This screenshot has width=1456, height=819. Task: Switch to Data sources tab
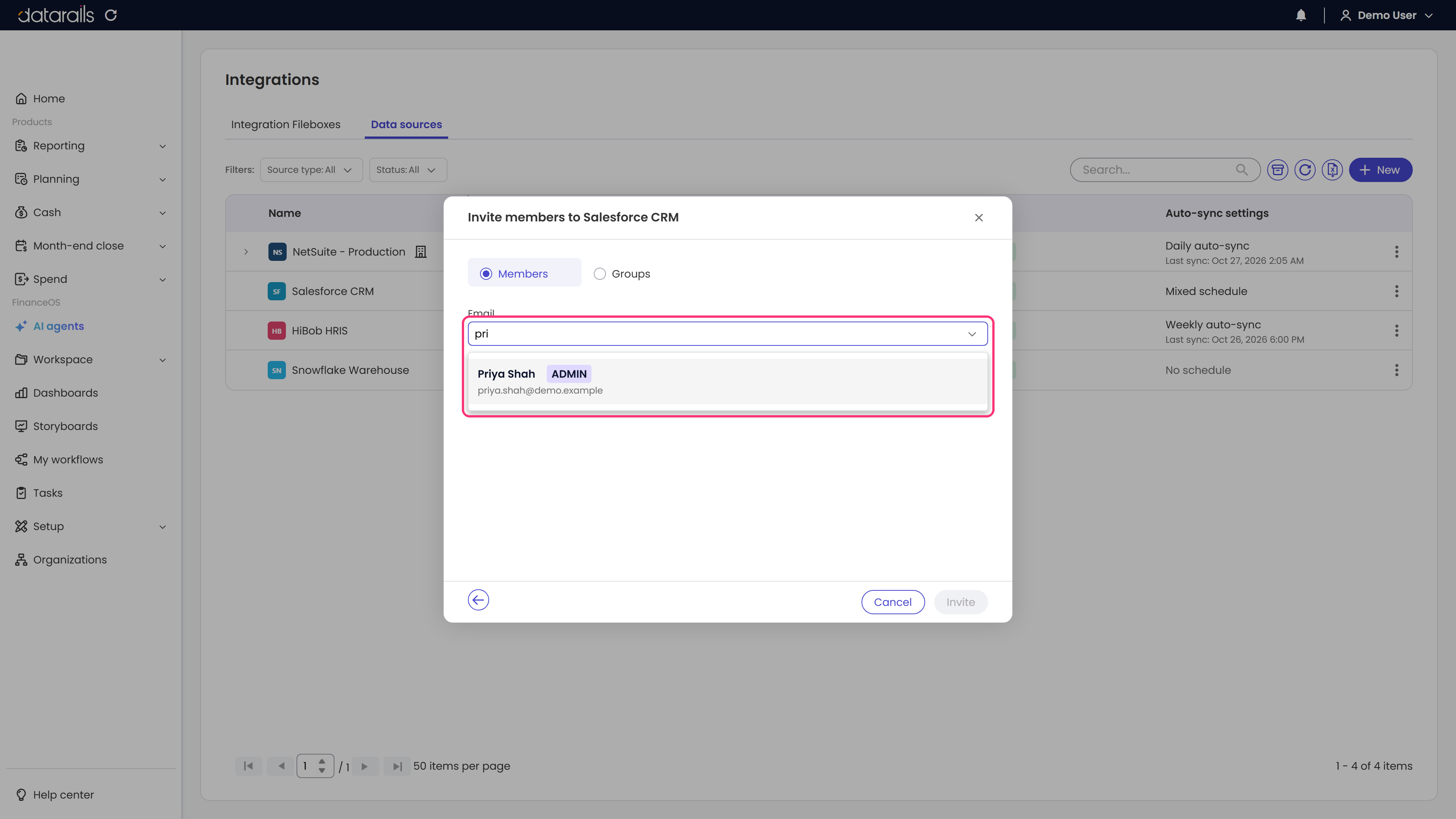coord(406,124)
